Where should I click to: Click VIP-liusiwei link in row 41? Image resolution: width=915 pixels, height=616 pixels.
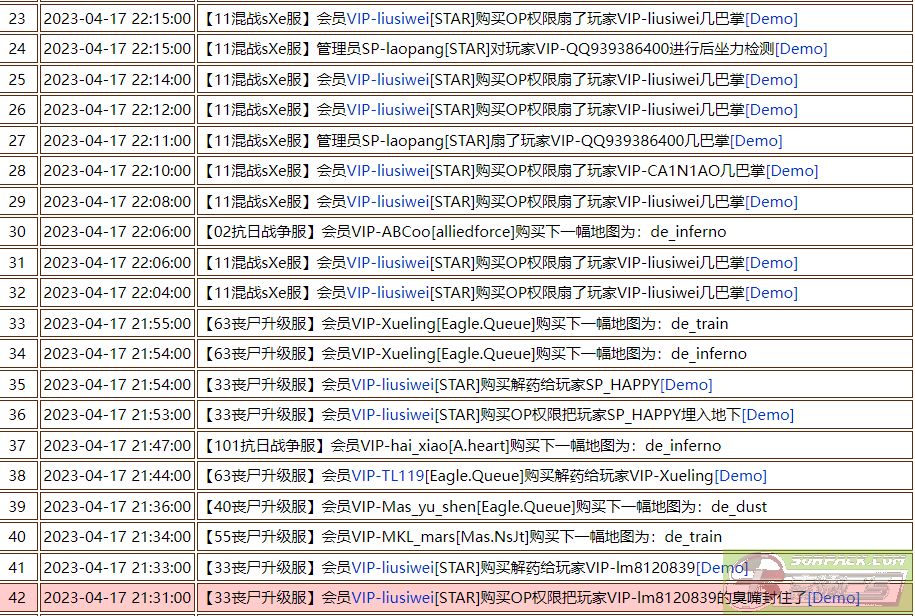click(x=393, y=567)
